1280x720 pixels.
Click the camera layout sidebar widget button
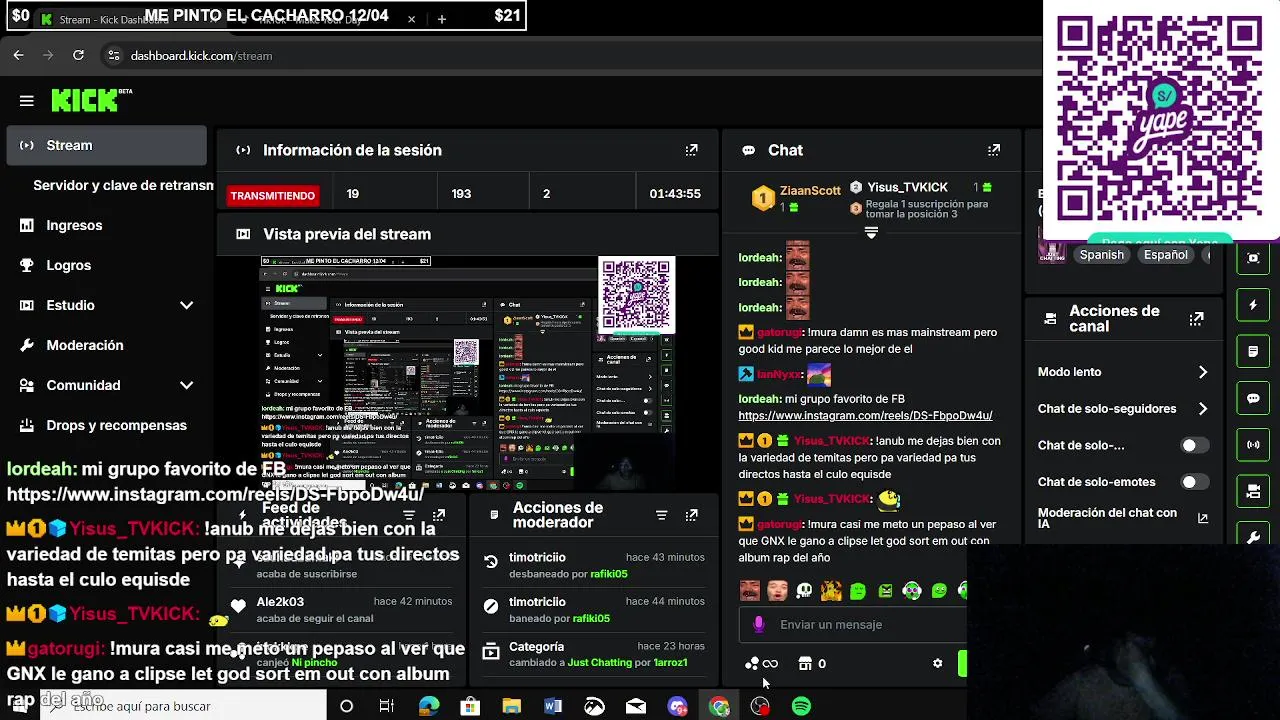[x=1253, y=491]
